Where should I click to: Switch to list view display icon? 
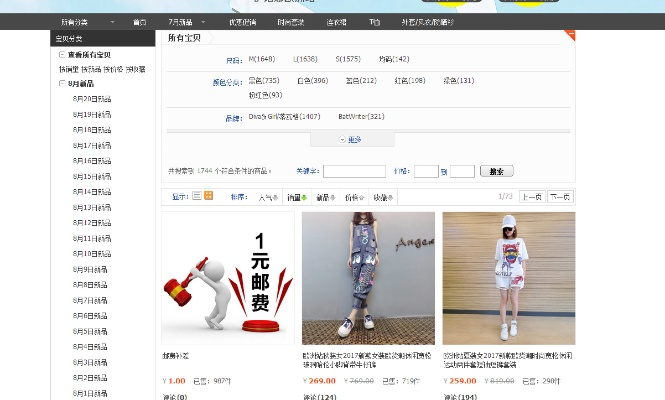(x=196, y=196)
